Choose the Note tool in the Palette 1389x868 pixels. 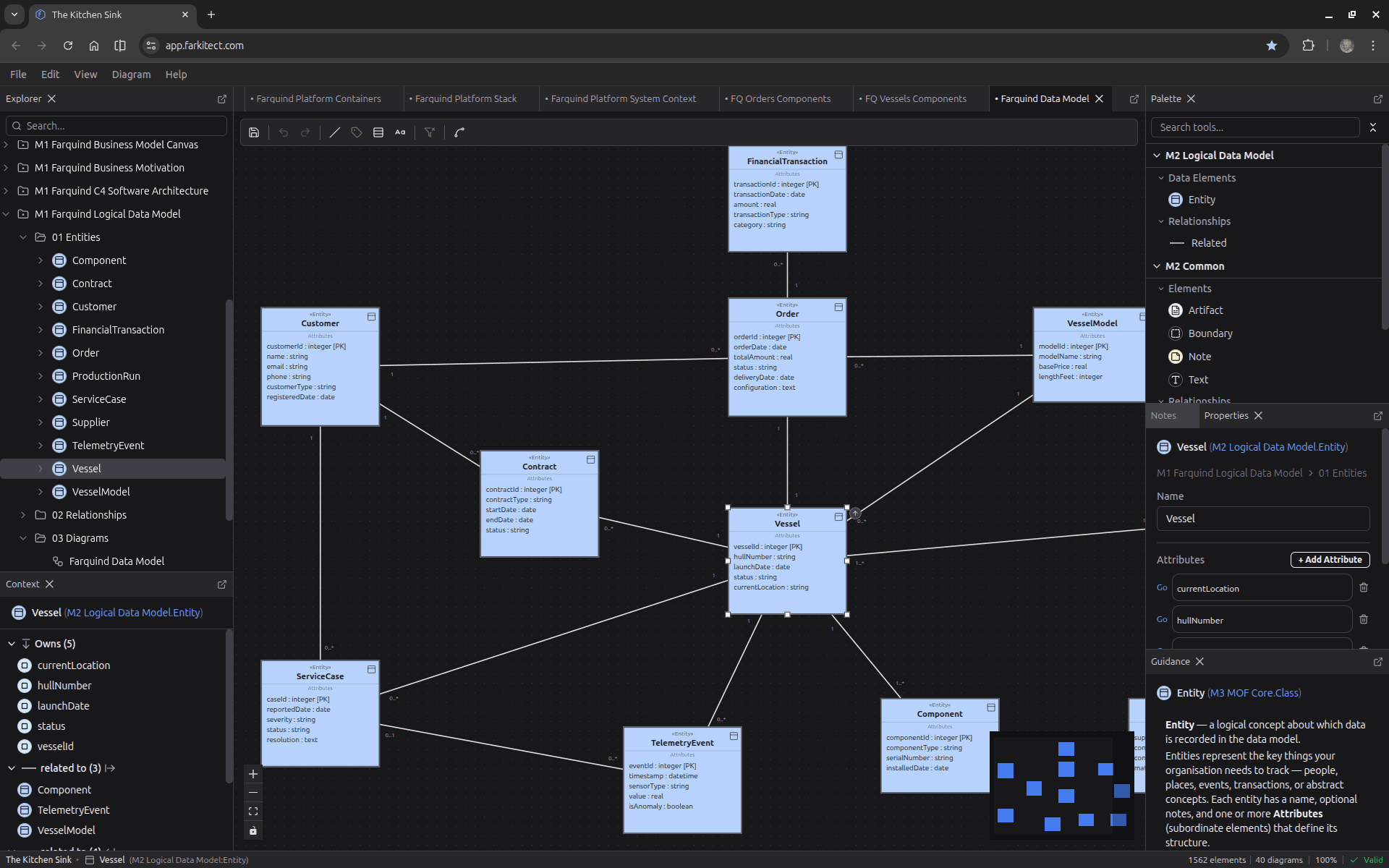pos(1199,357)
